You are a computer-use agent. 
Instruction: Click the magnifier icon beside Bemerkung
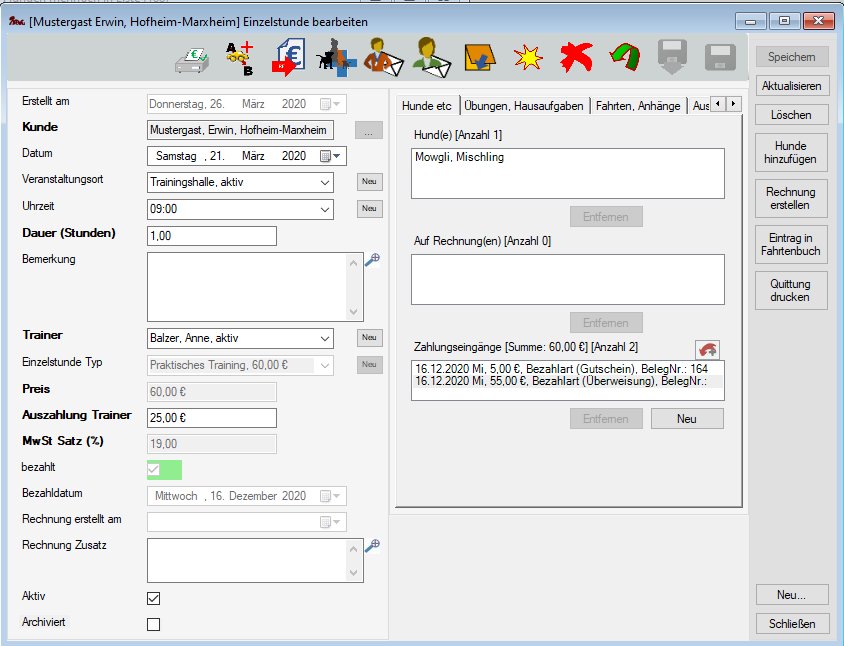point(373,260)
